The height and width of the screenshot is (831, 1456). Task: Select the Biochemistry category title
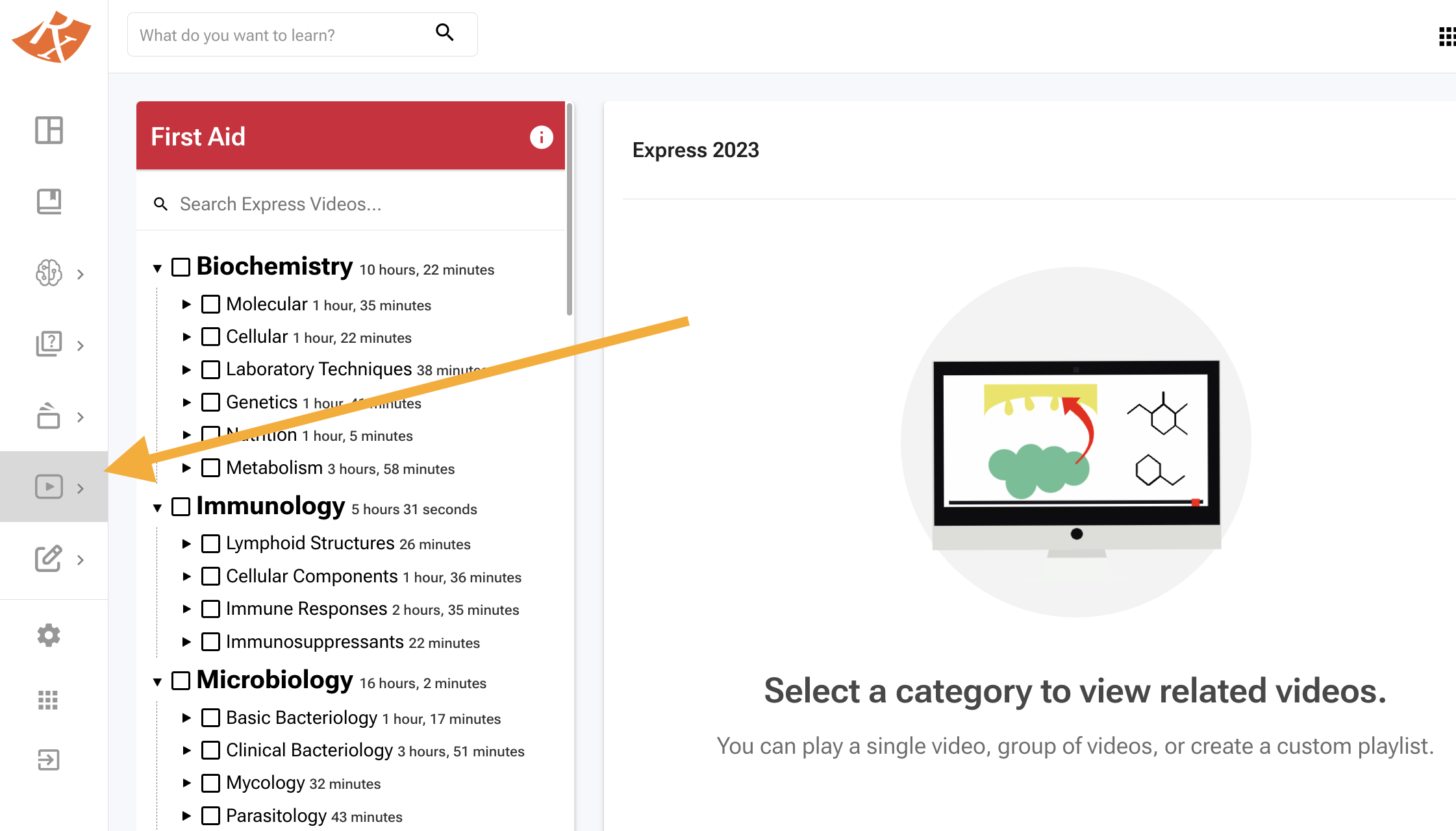(275, 266)
